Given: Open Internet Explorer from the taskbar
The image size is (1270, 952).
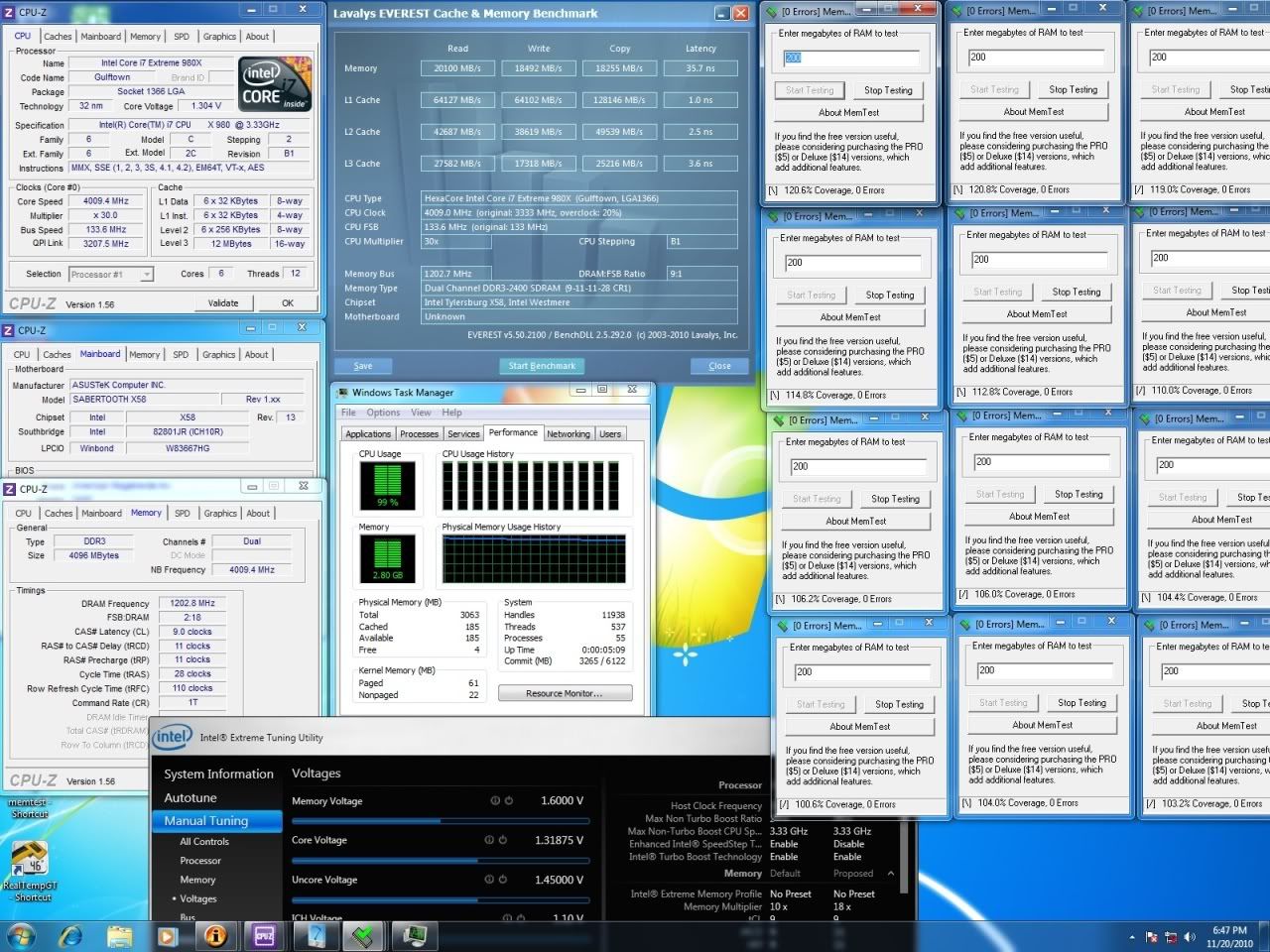Looking at the screenshot, I should (x=70, y=935).
